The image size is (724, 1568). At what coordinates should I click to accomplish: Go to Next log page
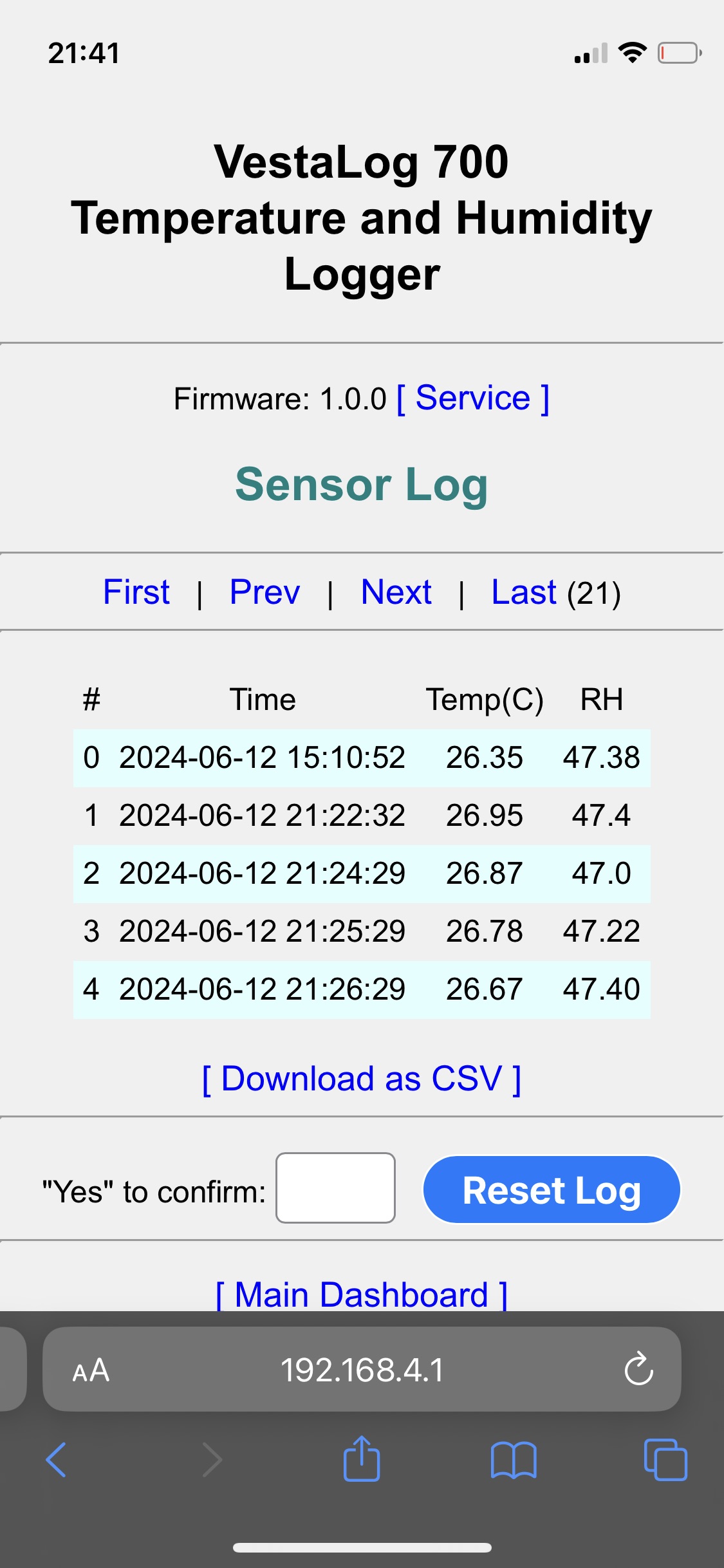point(396,592)
